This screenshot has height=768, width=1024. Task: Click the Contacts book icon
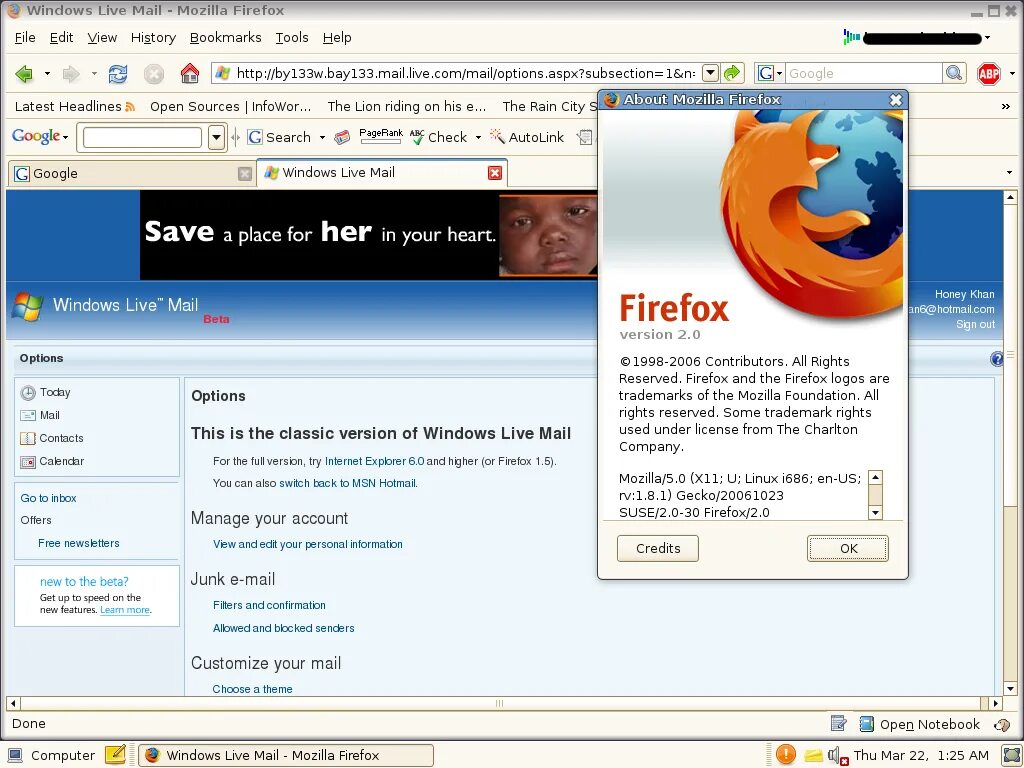[x=28, y=438]
